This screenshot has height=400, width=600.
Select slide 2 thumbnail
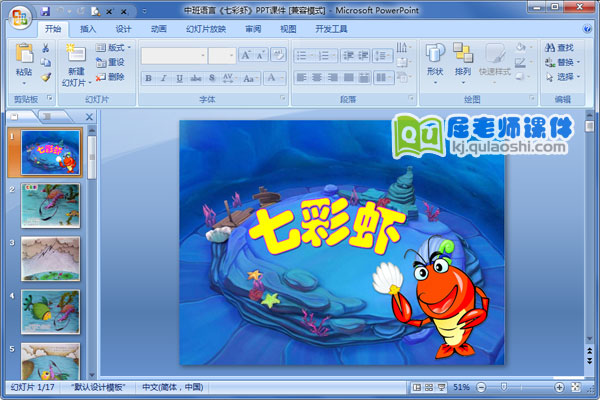(51, 206)
